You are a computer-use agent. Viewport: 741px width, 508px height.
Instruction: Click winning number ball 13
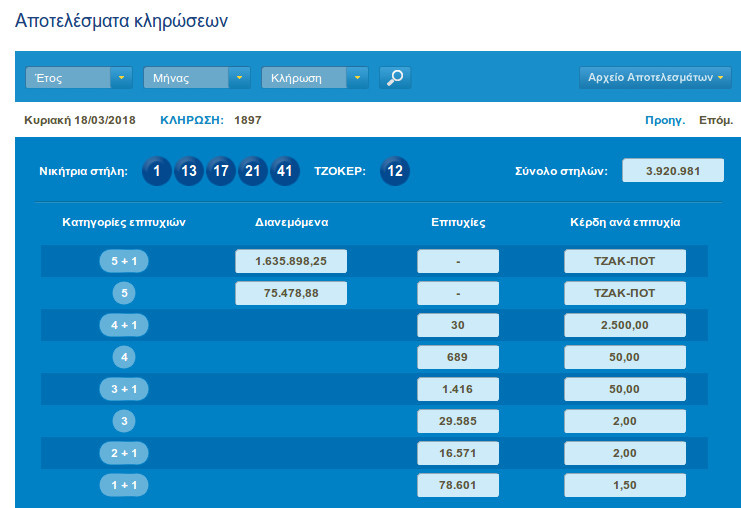coord(188,171)
